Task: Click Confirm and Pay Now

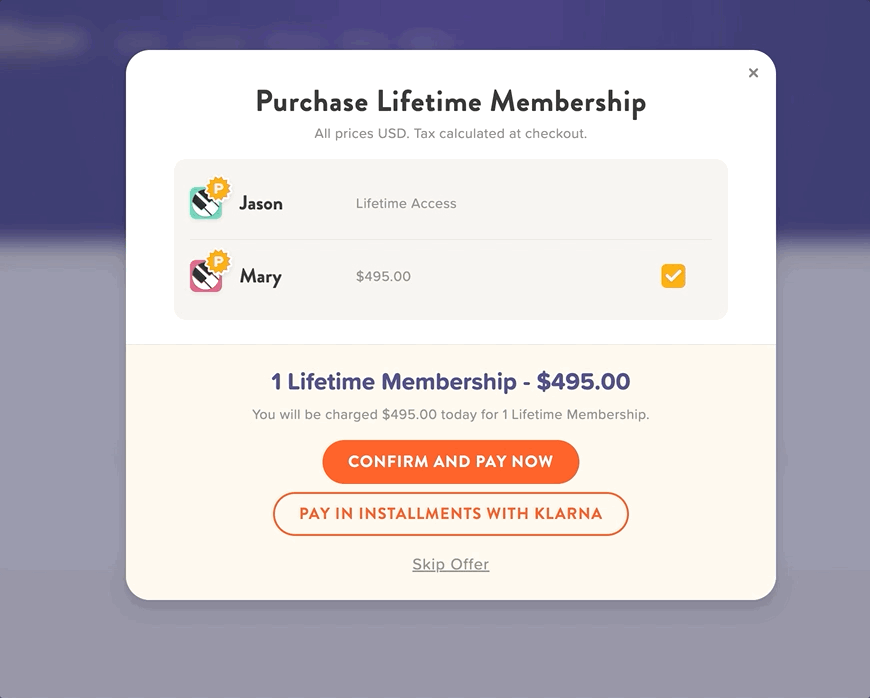Action: (450, 462)
